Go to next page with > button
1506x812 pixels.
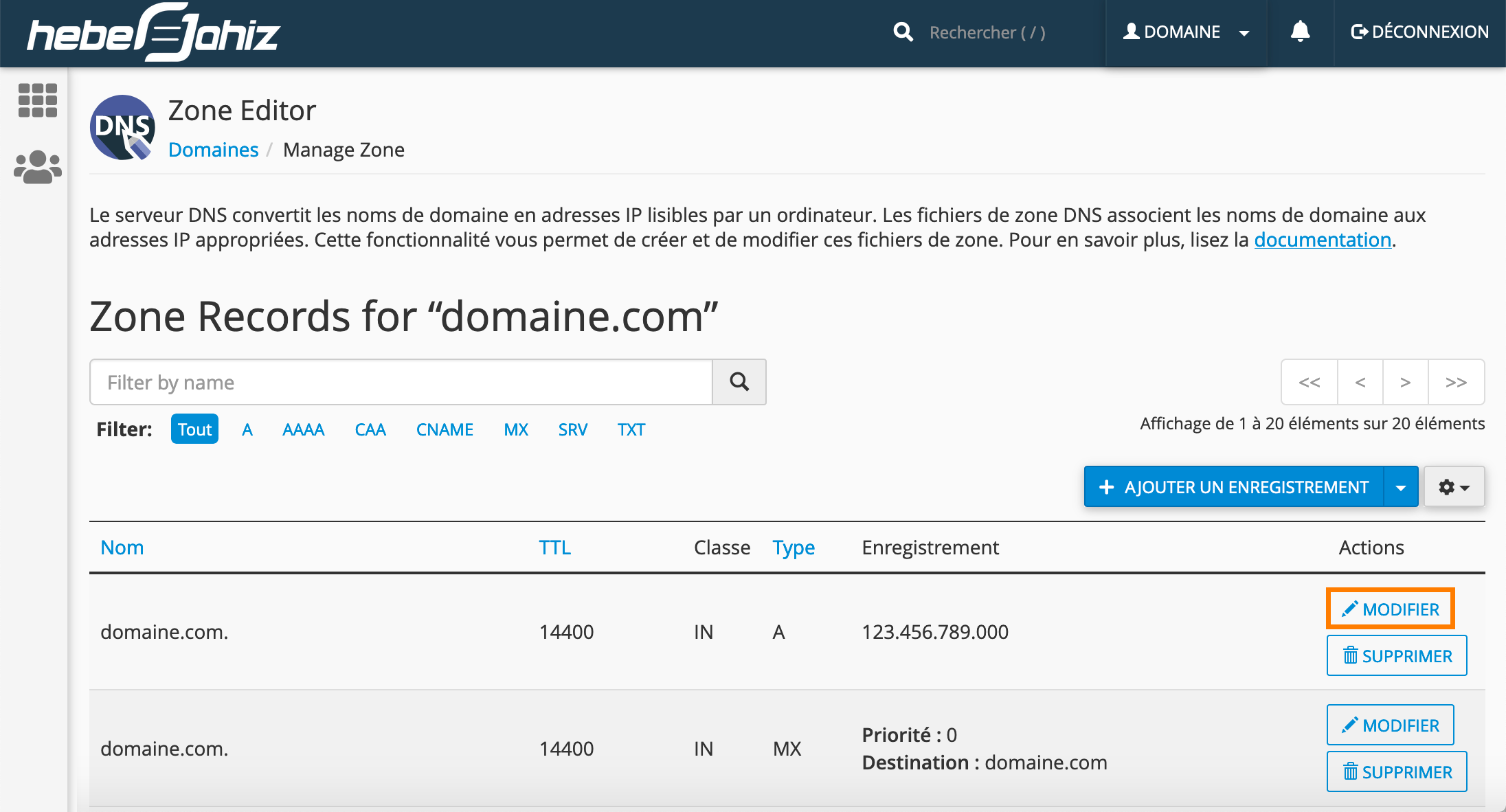[1406, 382]
